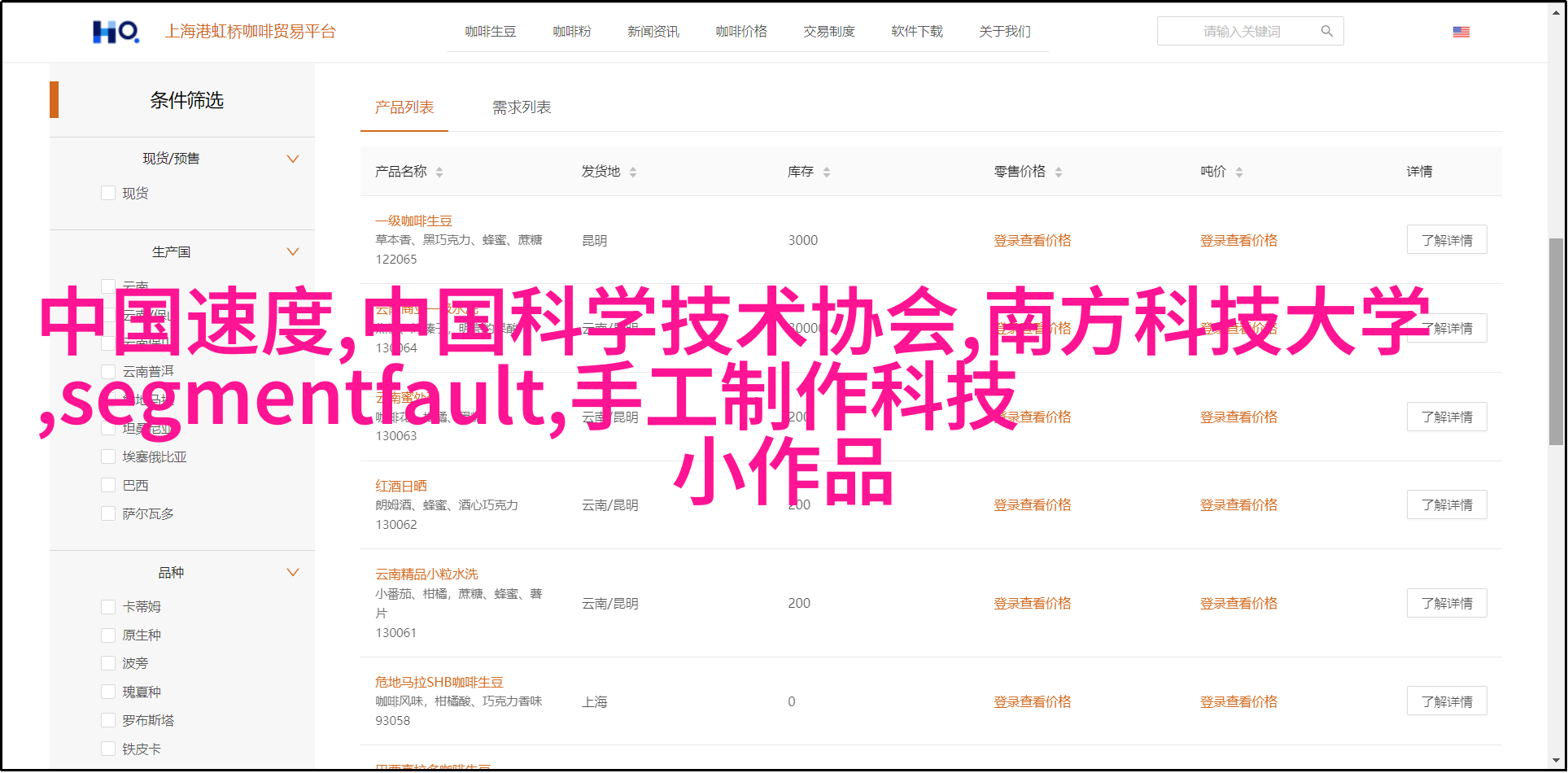1568x773 pixels.
Task: Open the 红酒日晒 product link
Action: tap(401, 486)
